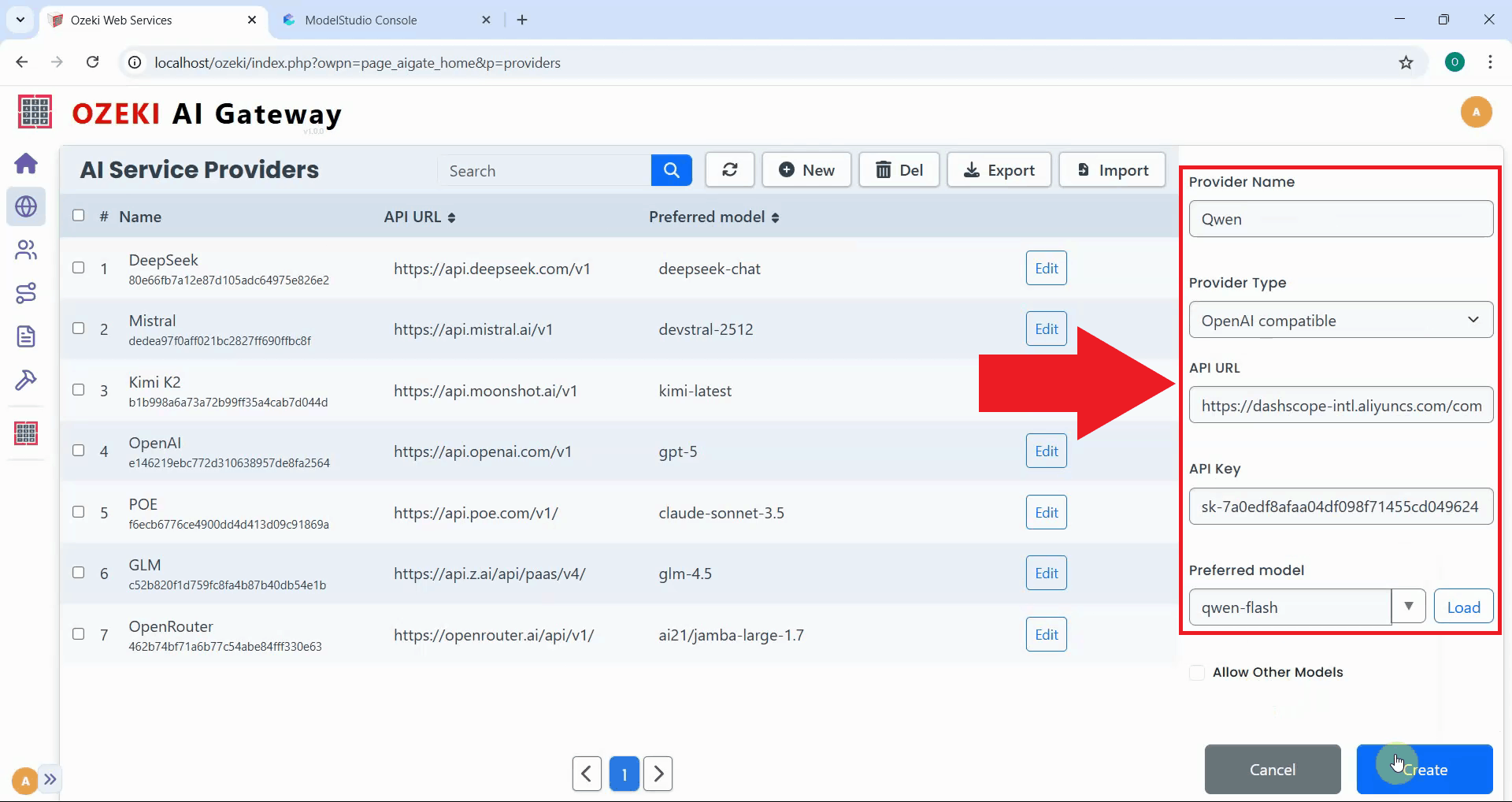Enable Allow Other Models checkbox
Viewport: 1512px width, 802px height.
[1197, 673]
